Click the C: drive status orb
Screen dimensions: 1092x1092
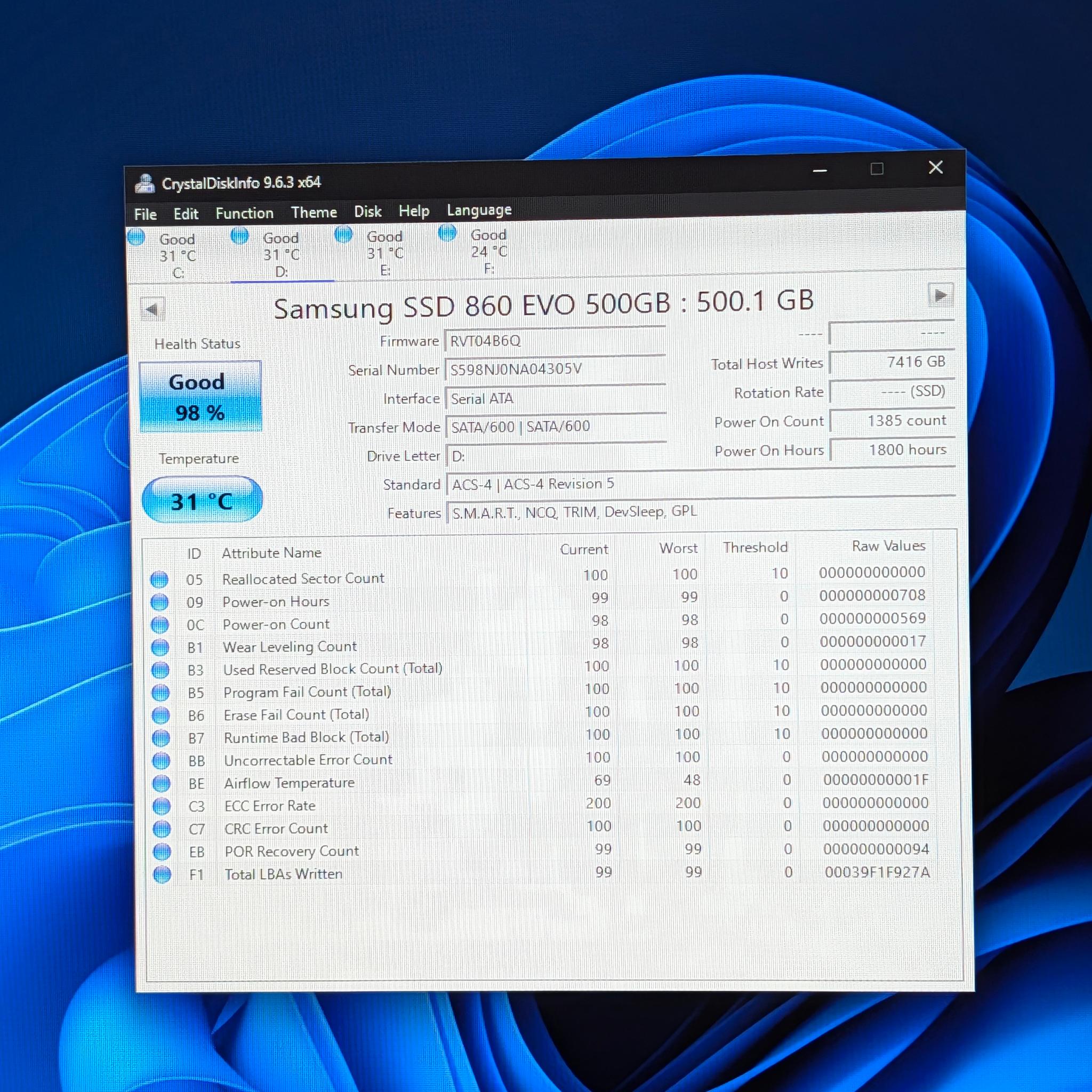point(136,237)
